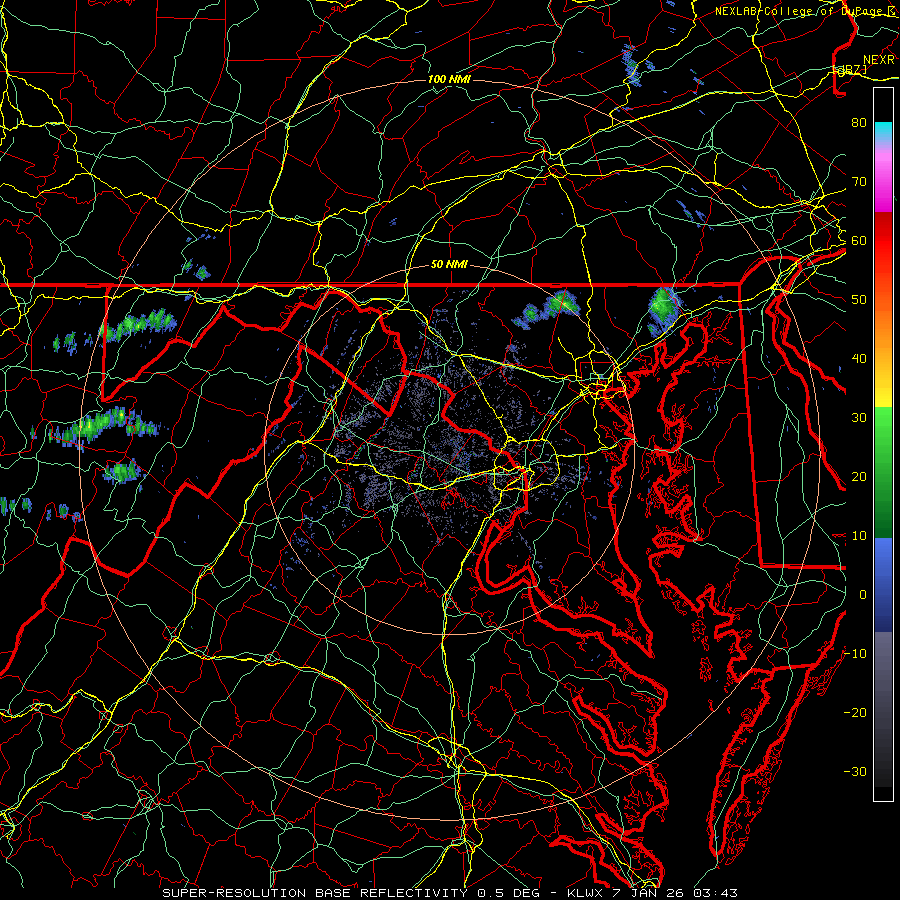Image resolution: width=900 pixels, height=900 pixels.
Task: Click the 10 value on reflectivity scale
Action: click(859, 536)
